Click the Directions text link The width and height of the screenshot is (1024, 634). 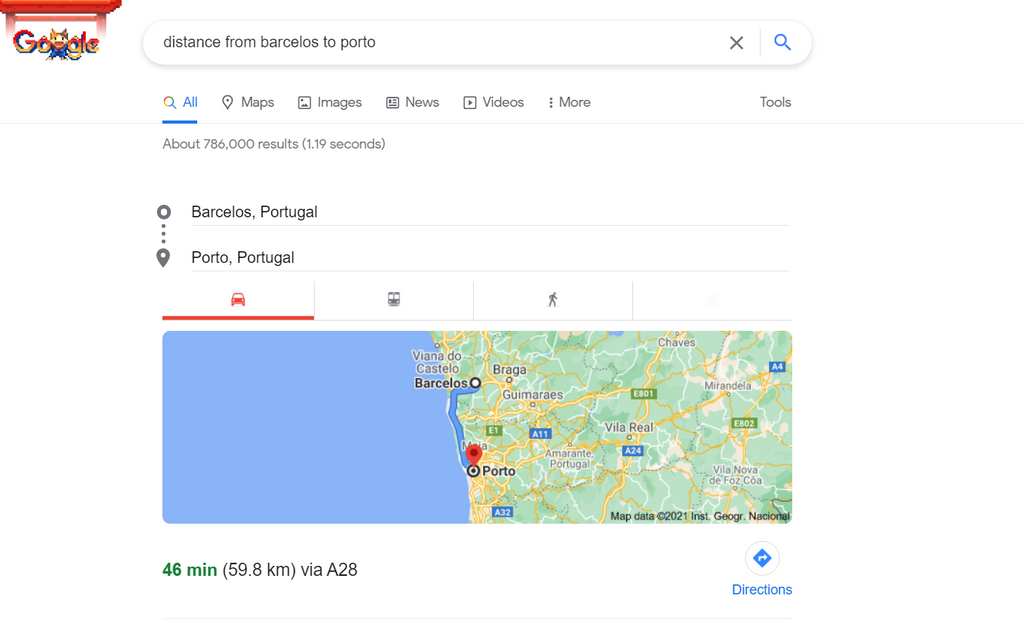point(762,590)
